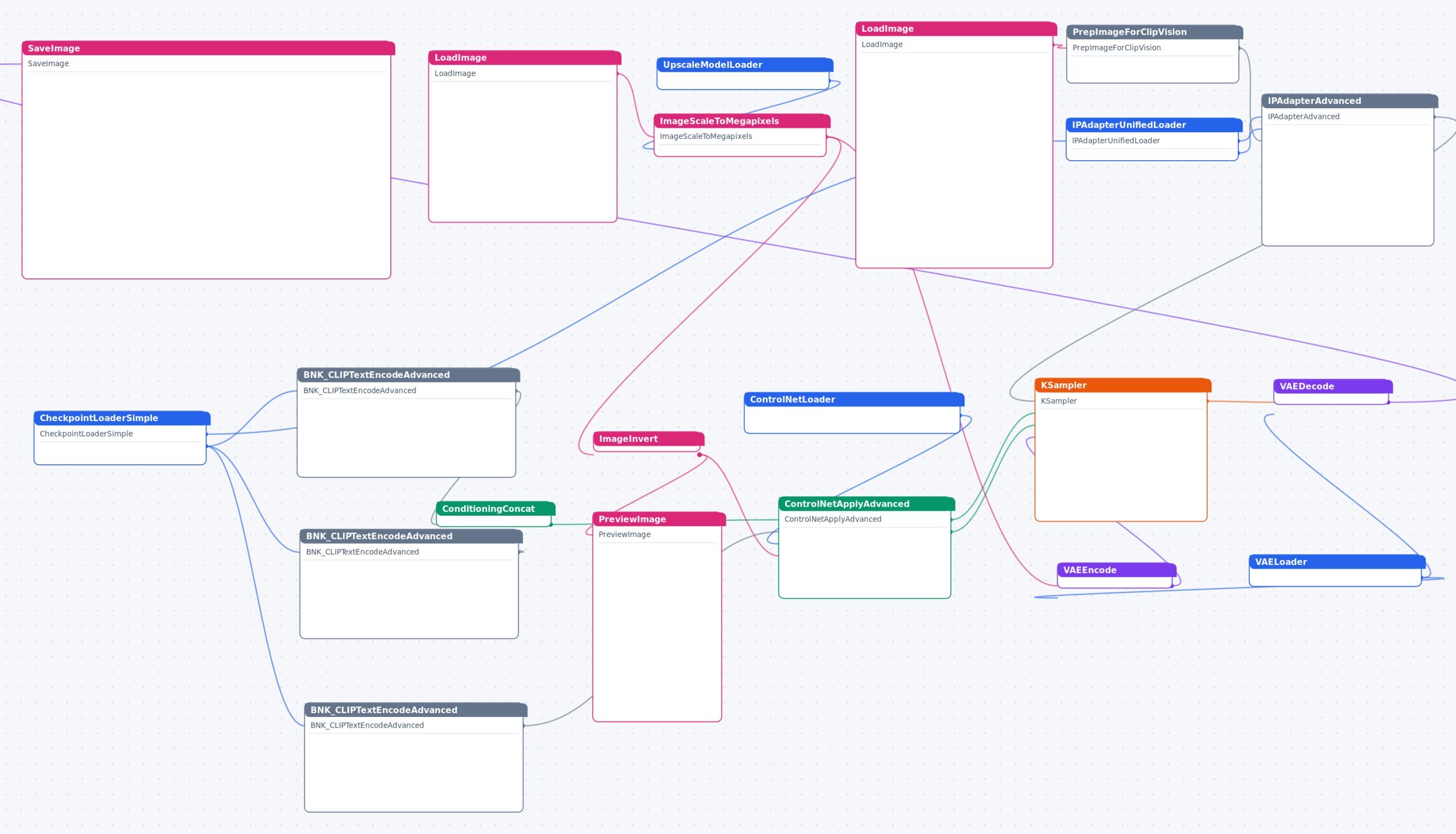This screenshot has width=1456, height=834.
Task: Select LoadImage header beside SaveImage node
Action: point(525,58)
